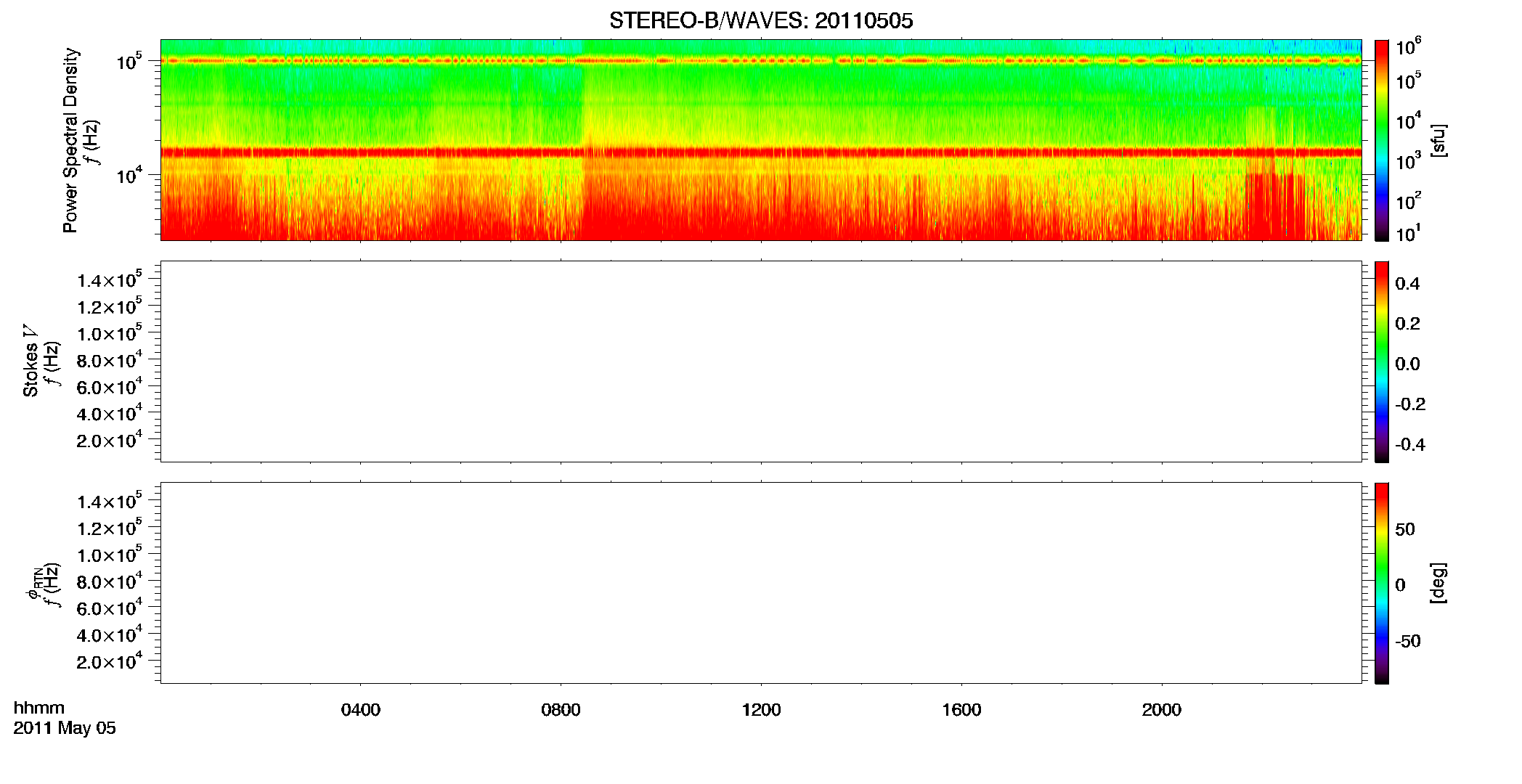Click the 0400 time axis label
The width and height of the screenshot is (1522, 784).
click(361, 710)
